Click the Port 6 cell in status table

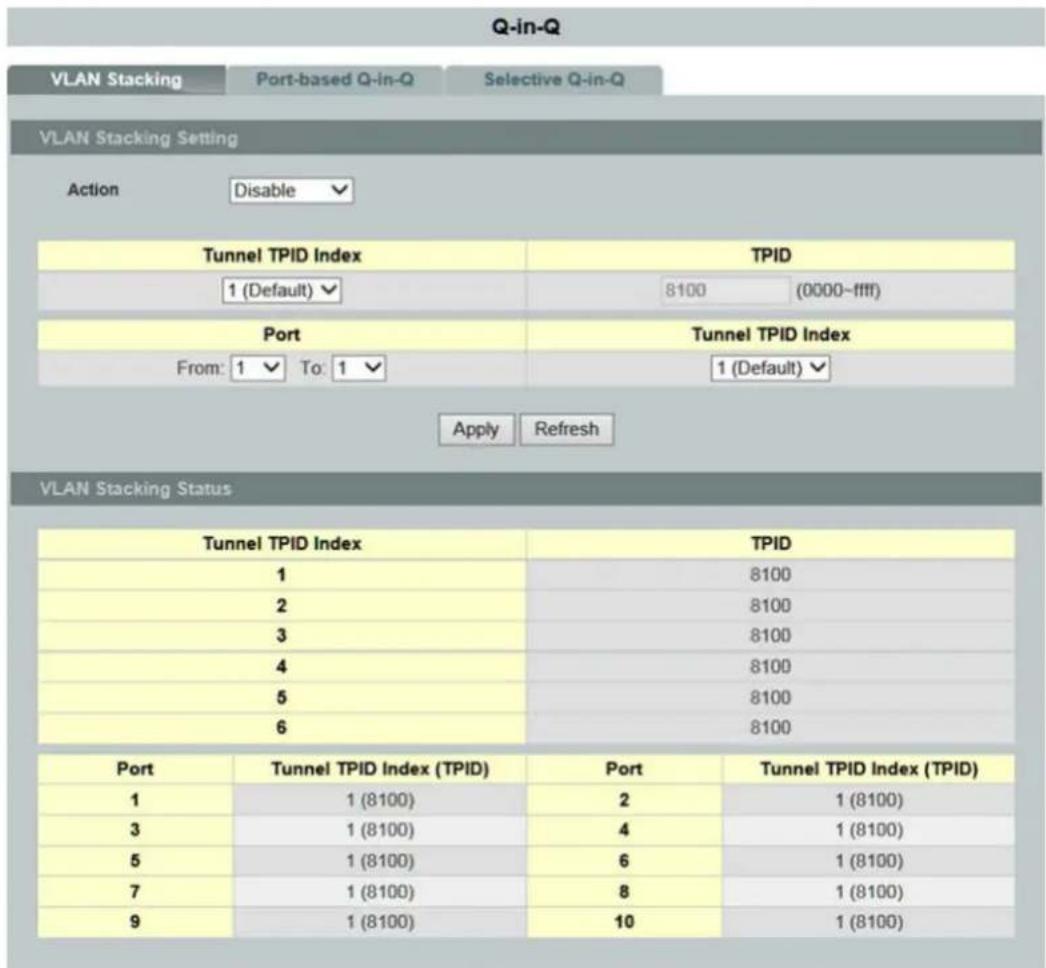point(624,861)
